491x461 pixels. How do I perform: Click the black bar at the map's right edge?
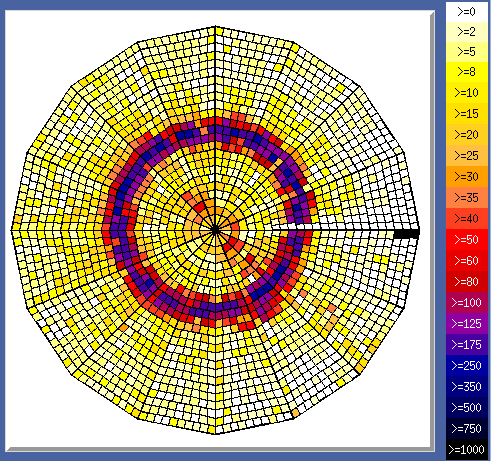[x=406, y=234]
